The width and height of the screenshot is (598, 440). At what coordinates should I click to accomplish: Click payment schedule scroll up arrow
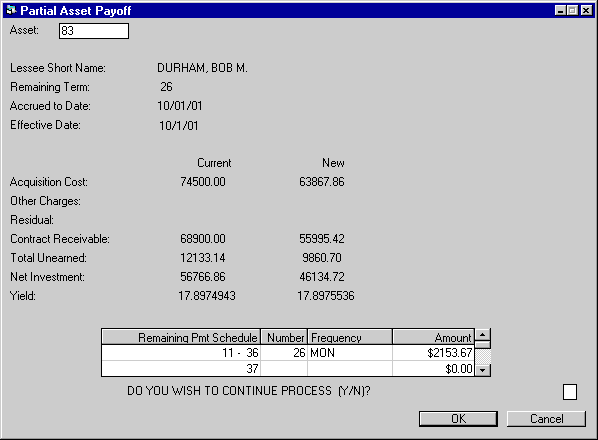[x=483, y=335]
